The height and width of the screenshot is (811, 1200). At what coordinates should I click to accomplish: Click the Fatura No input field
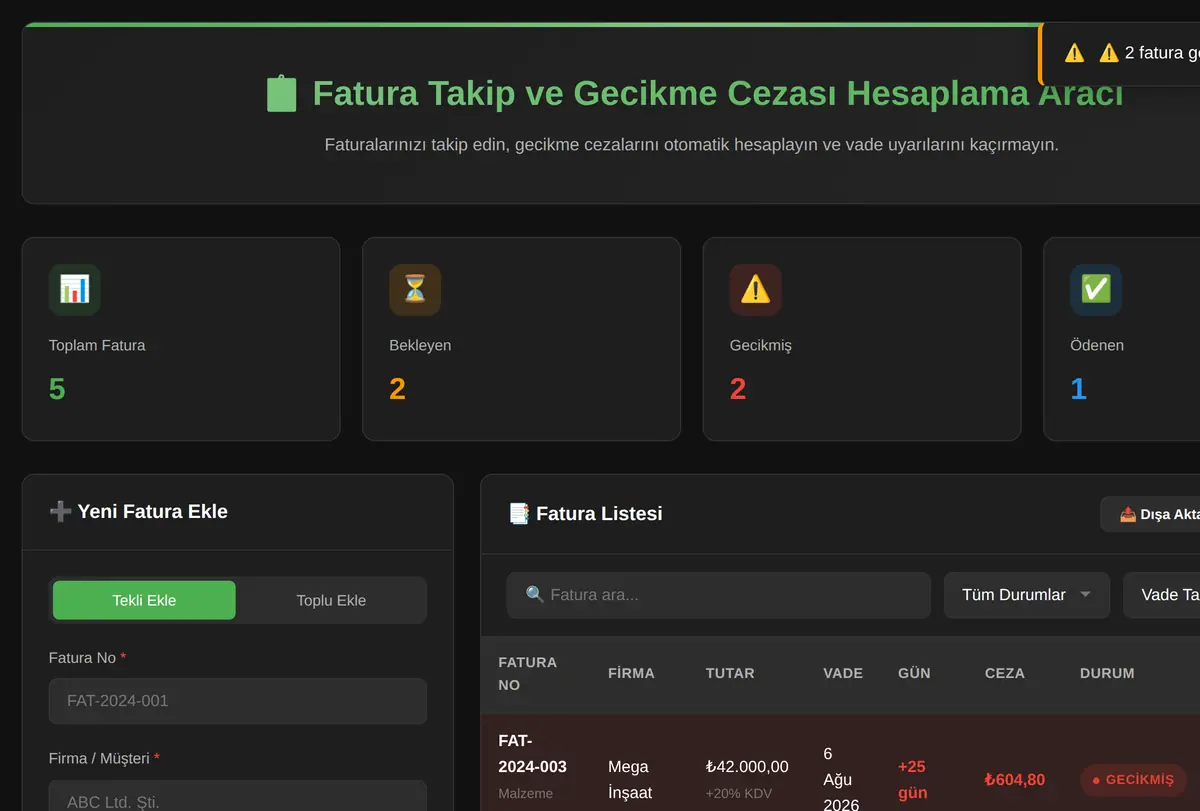[238, 701]
